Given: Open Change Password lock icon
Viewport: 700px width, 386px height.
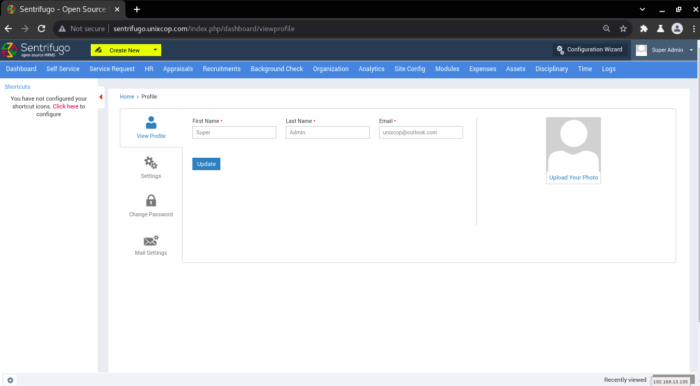Looking at the screenshot, I should [x=151, y=200].
